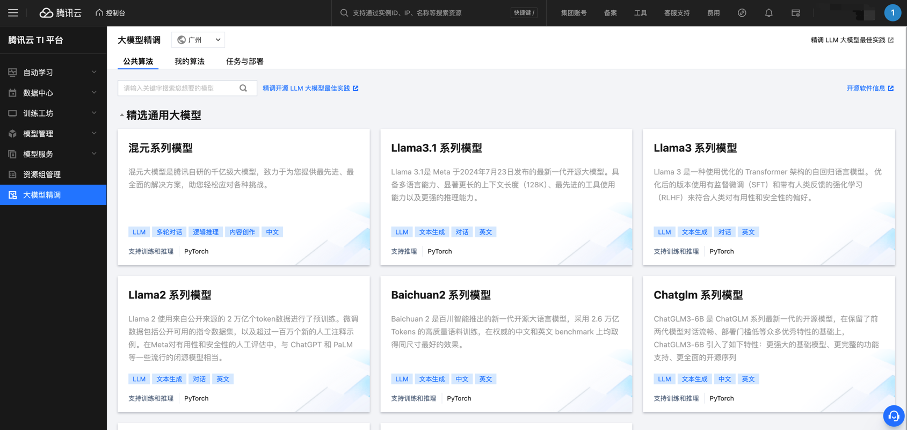Click the user avatar icon
This screenshot has width=908, height=430.
(891, 13)
